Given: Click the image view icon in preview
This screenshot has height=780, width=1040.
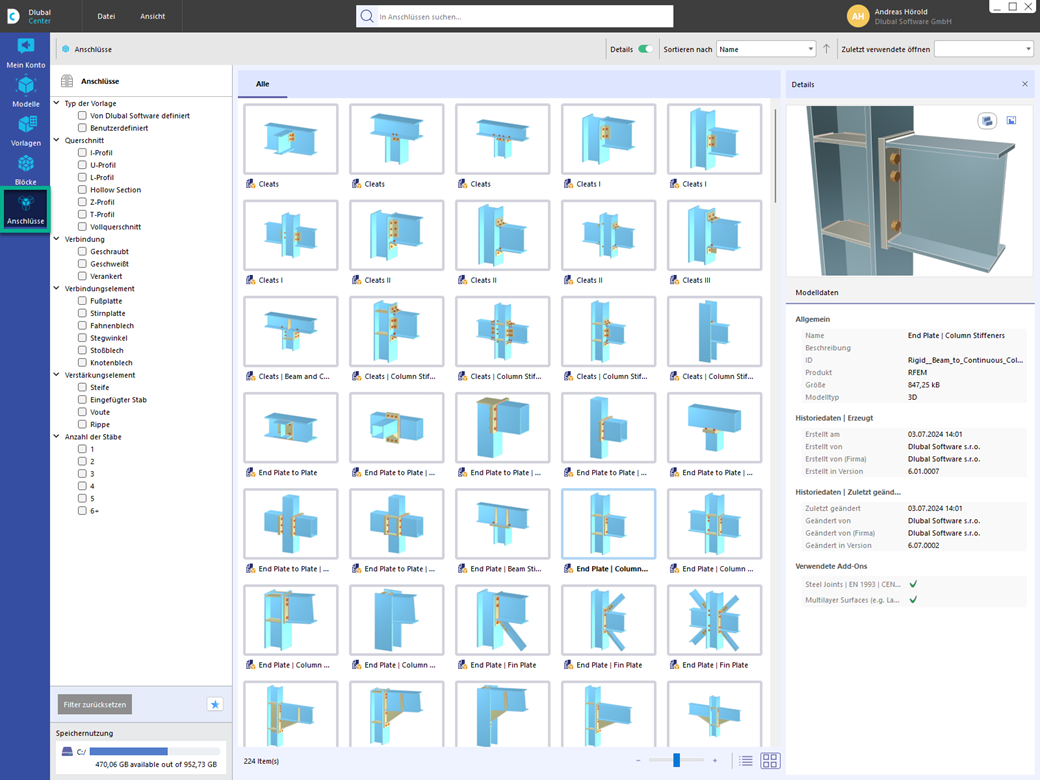Looking at the screenshot, I should tap(1011, 121).
